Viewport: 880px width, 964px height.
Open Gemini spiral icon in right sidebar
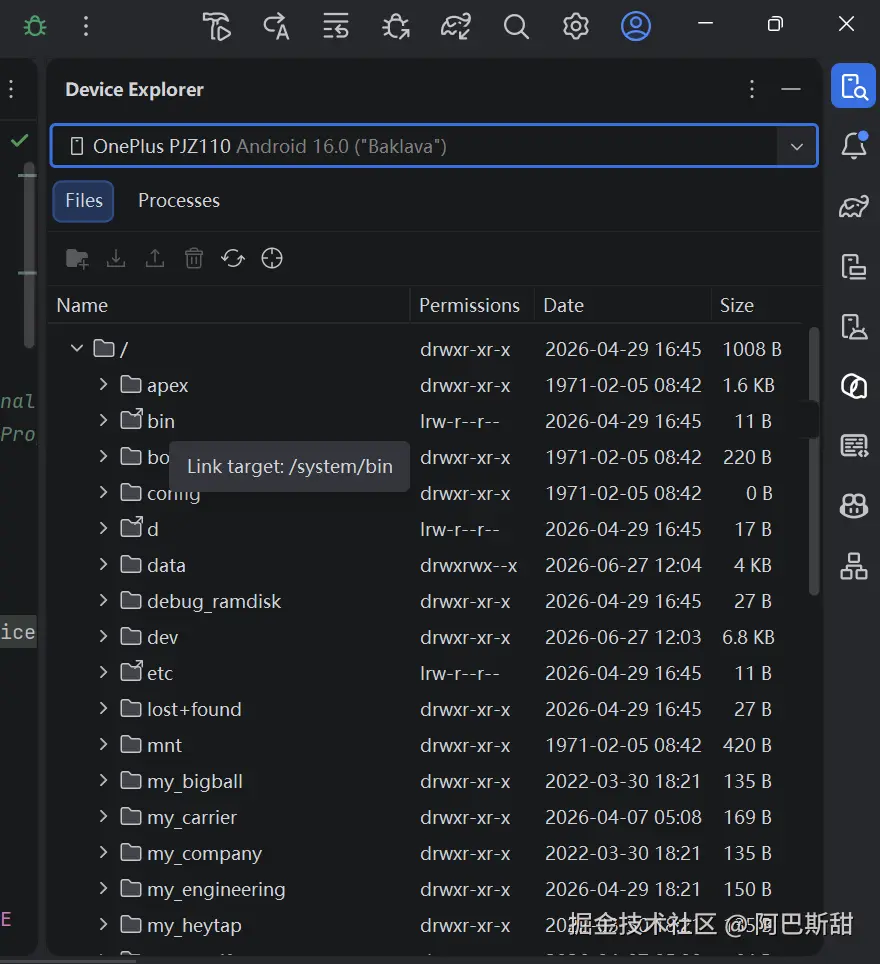pyautogui.click(x=854, y=386)
